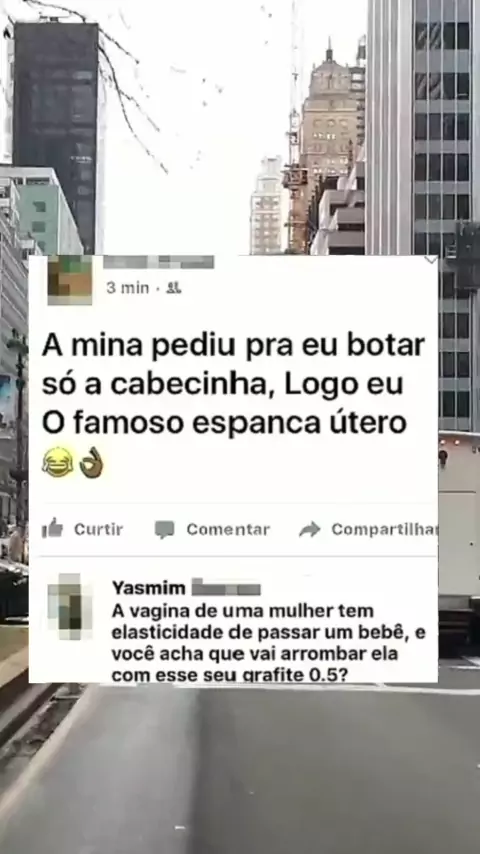Open the 3 min timestamp link

coord(127,288)
